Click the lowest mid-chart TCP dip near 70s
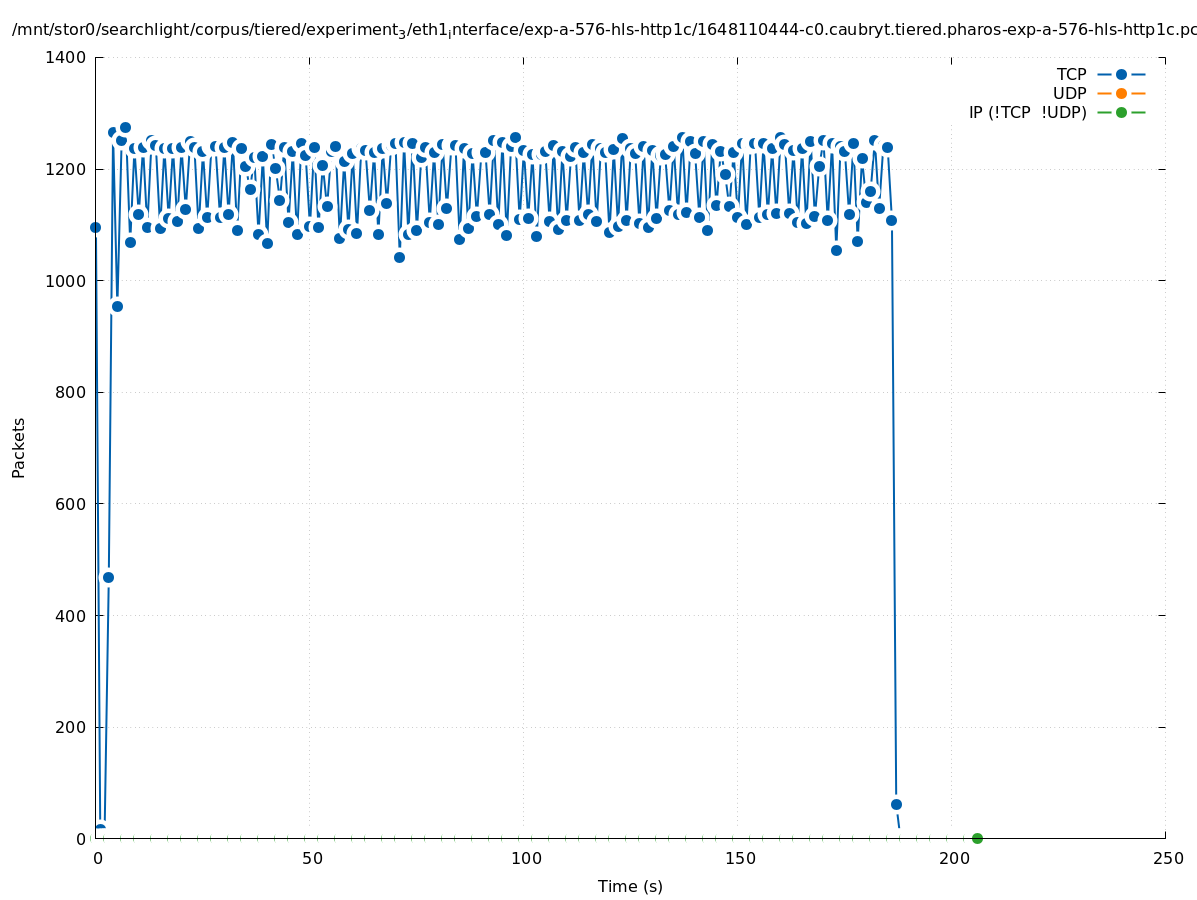Screen dimensions: 1197x900 coord(399,257)
